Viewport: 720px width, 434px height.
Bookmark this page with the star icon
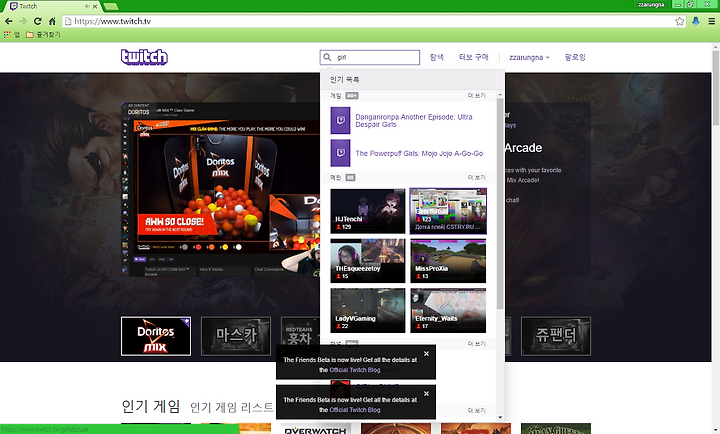680,21
